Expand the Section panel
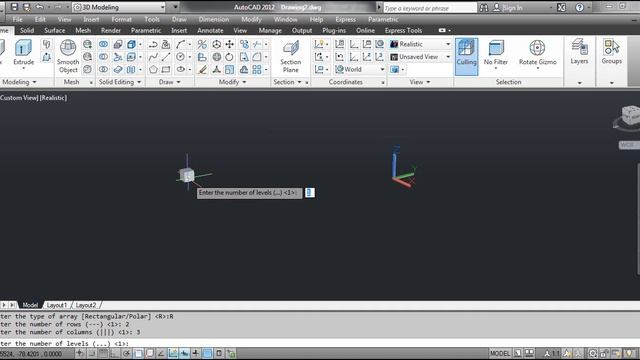 [x=287, y=82]
